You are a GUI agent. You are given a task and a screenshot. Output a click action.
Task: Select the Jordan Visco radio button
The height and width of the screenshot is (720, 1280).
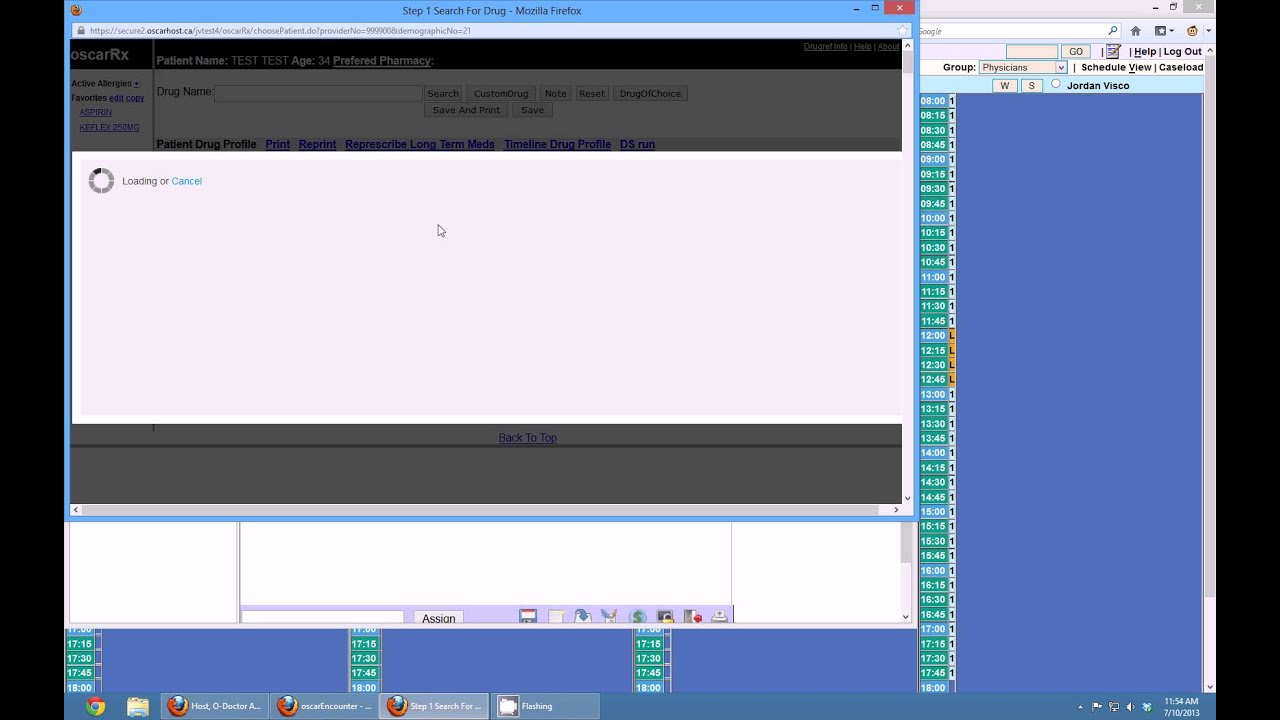(1056, 85)
